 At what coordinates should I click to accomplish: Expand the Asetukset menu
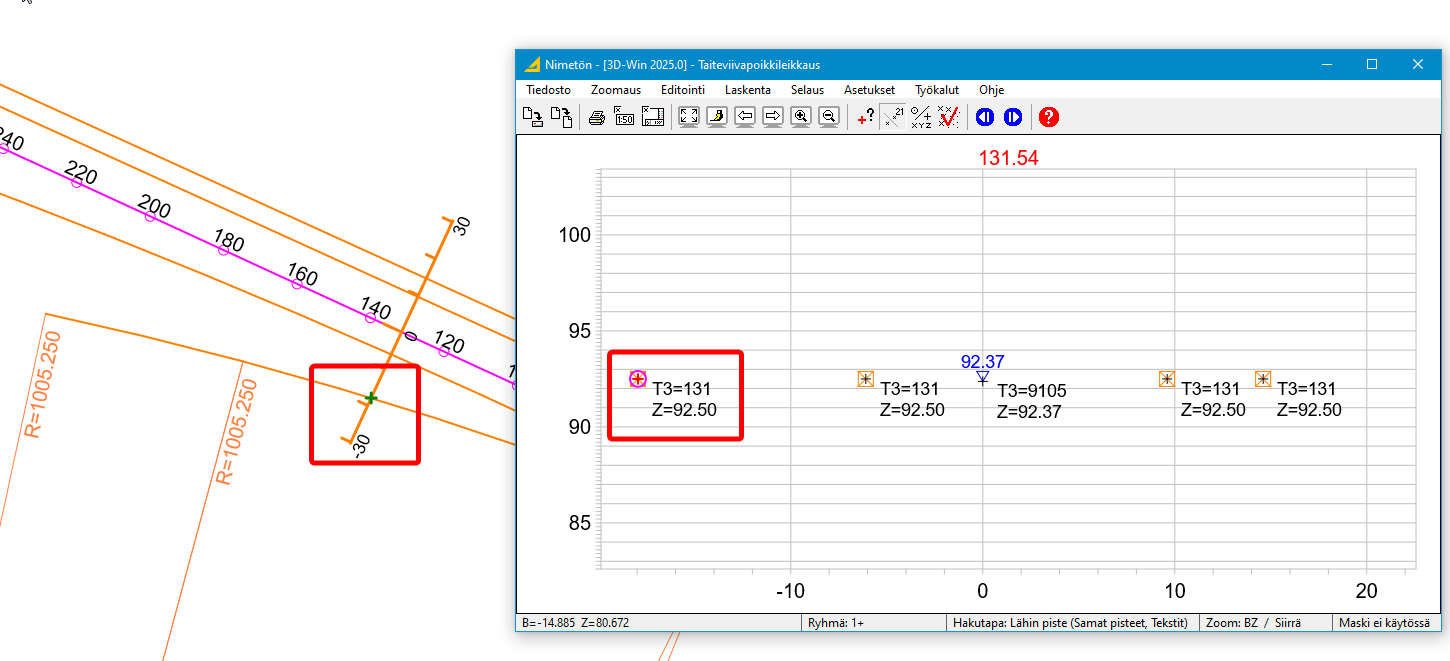[x=869, y=90]
